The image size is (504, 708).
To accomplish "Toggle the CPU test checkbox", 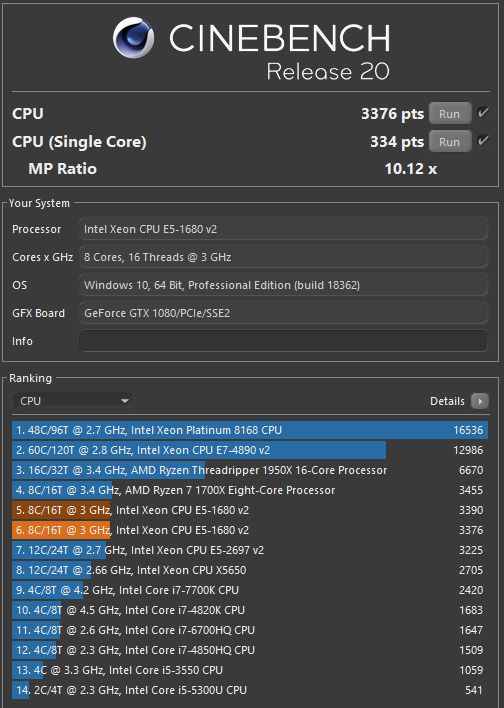I will pyautogui.click(x=483, y=112).
